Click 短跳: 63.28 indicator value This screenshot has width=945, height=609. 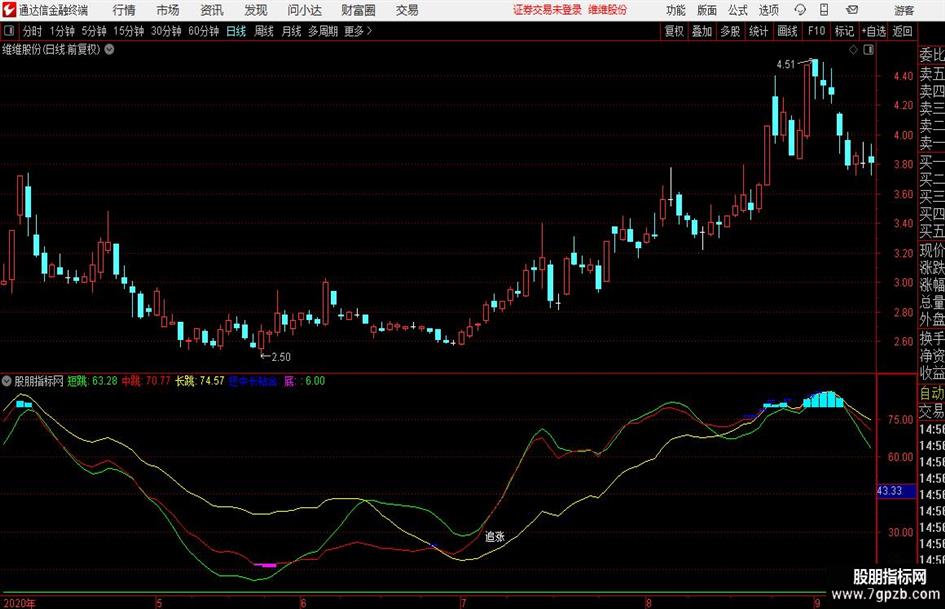[x=92, y=381]
